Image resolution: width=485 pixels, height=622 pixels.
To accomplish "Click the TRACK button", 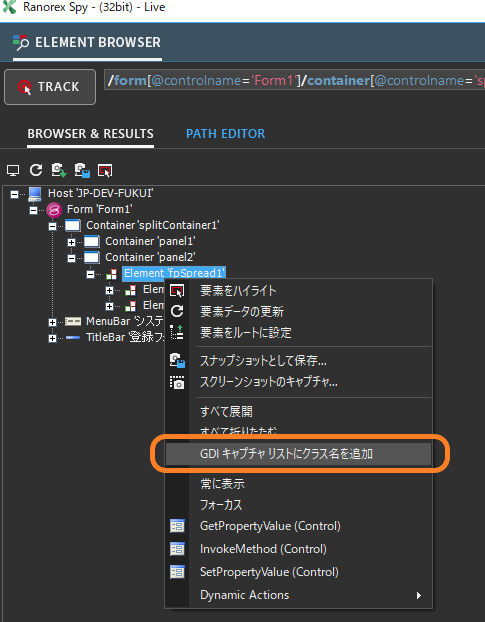I will pos(50,87).
